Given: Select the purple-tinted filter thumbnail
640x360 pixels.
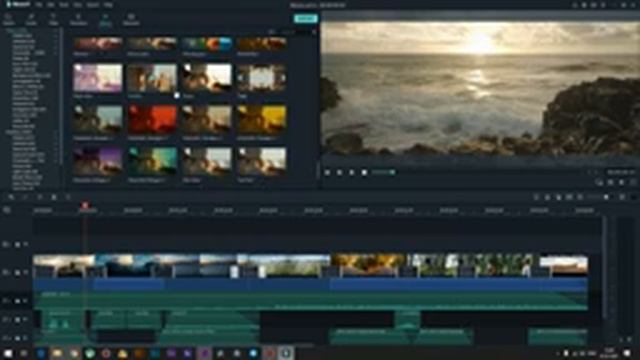Looking at the screenshot, I should 98,161.
